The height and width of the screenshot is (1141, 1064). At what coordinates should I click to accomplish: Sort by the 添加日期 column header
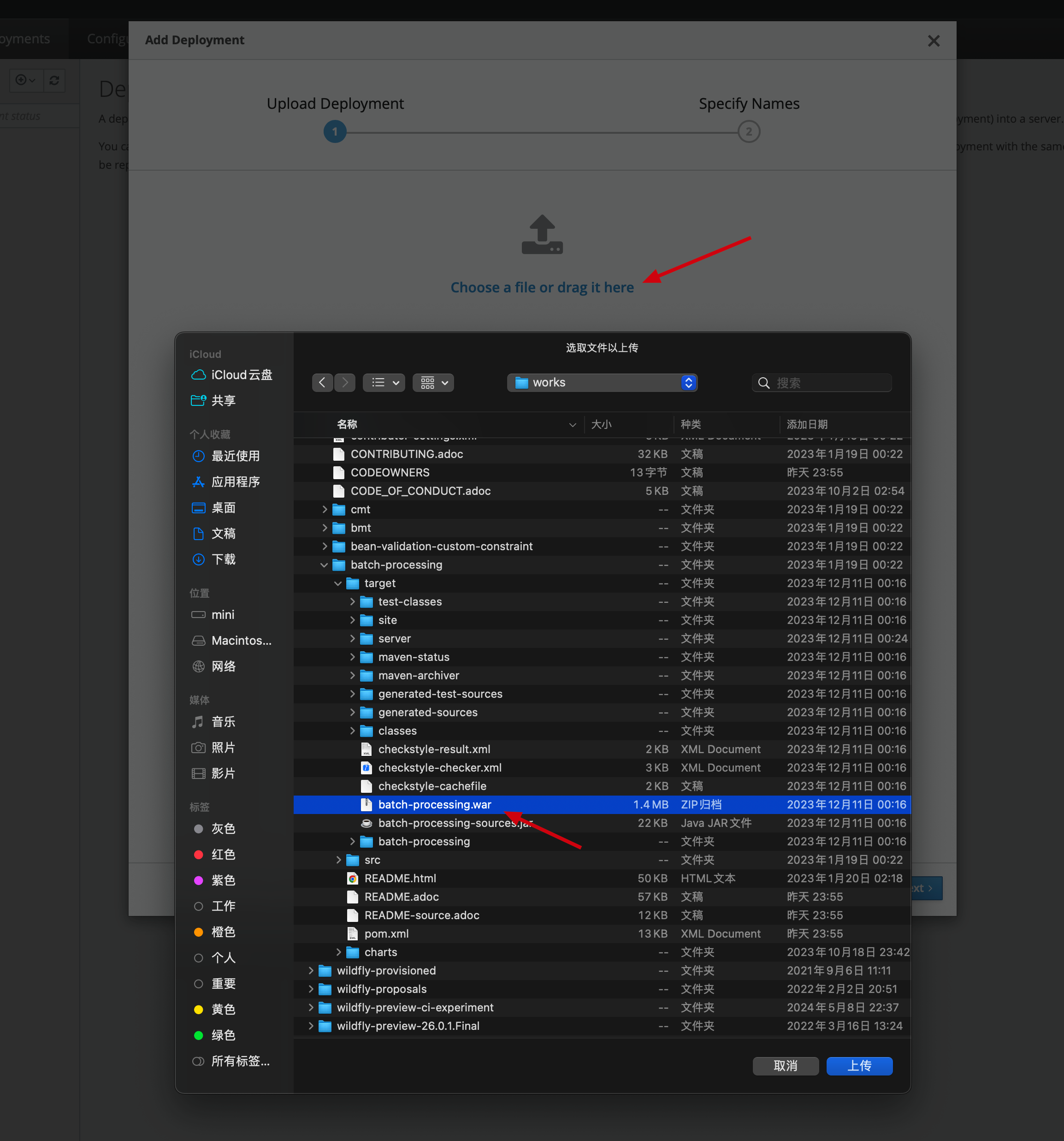[x=806, y=424]
